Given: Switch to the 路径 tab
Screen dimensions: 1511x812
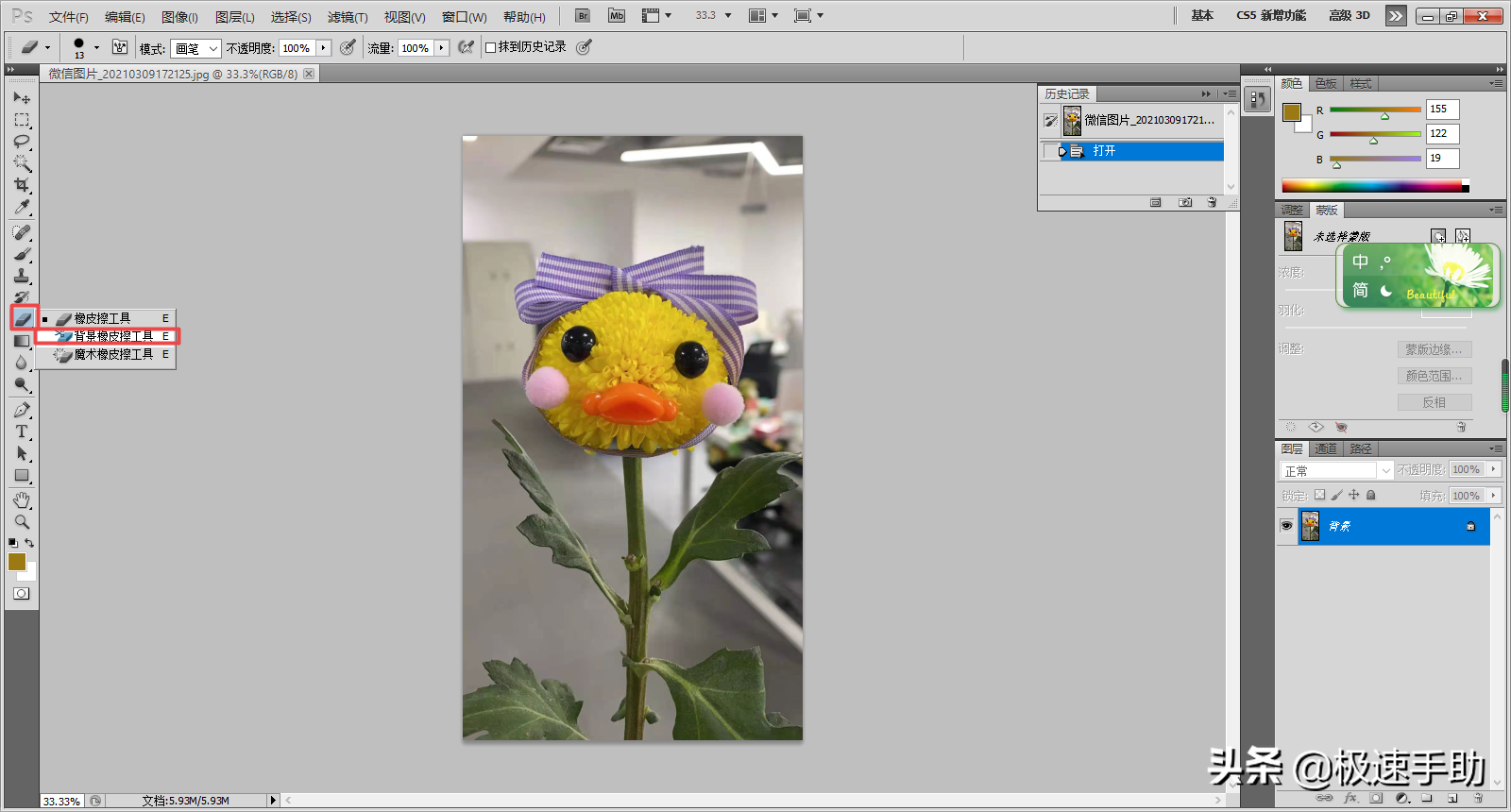Looking at the screenshot, I should 1361,448.
